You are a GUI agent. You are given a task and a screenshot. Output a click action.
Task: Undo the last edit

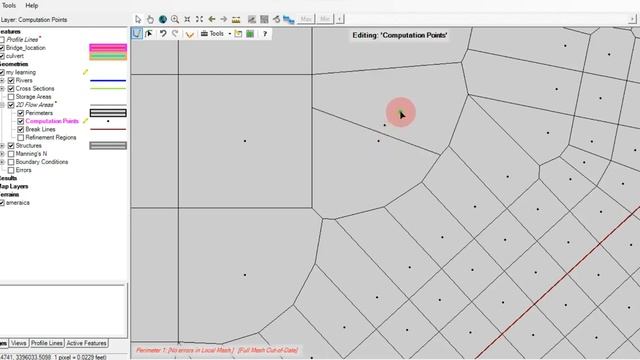click(163, 33)
